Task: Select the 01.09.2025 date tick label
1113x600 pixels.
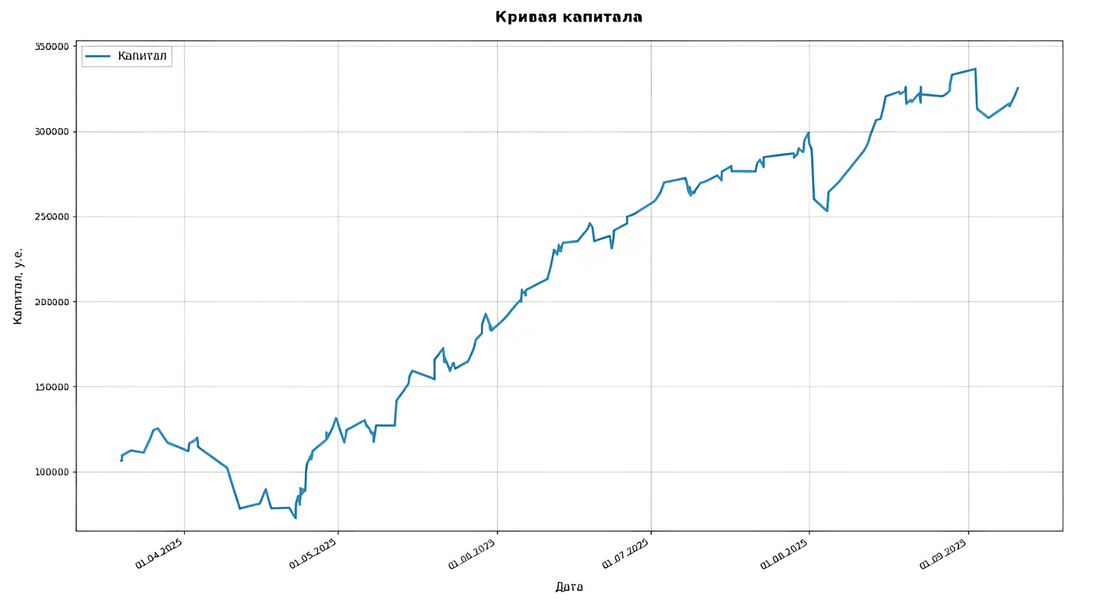Action: coord(943,553)
